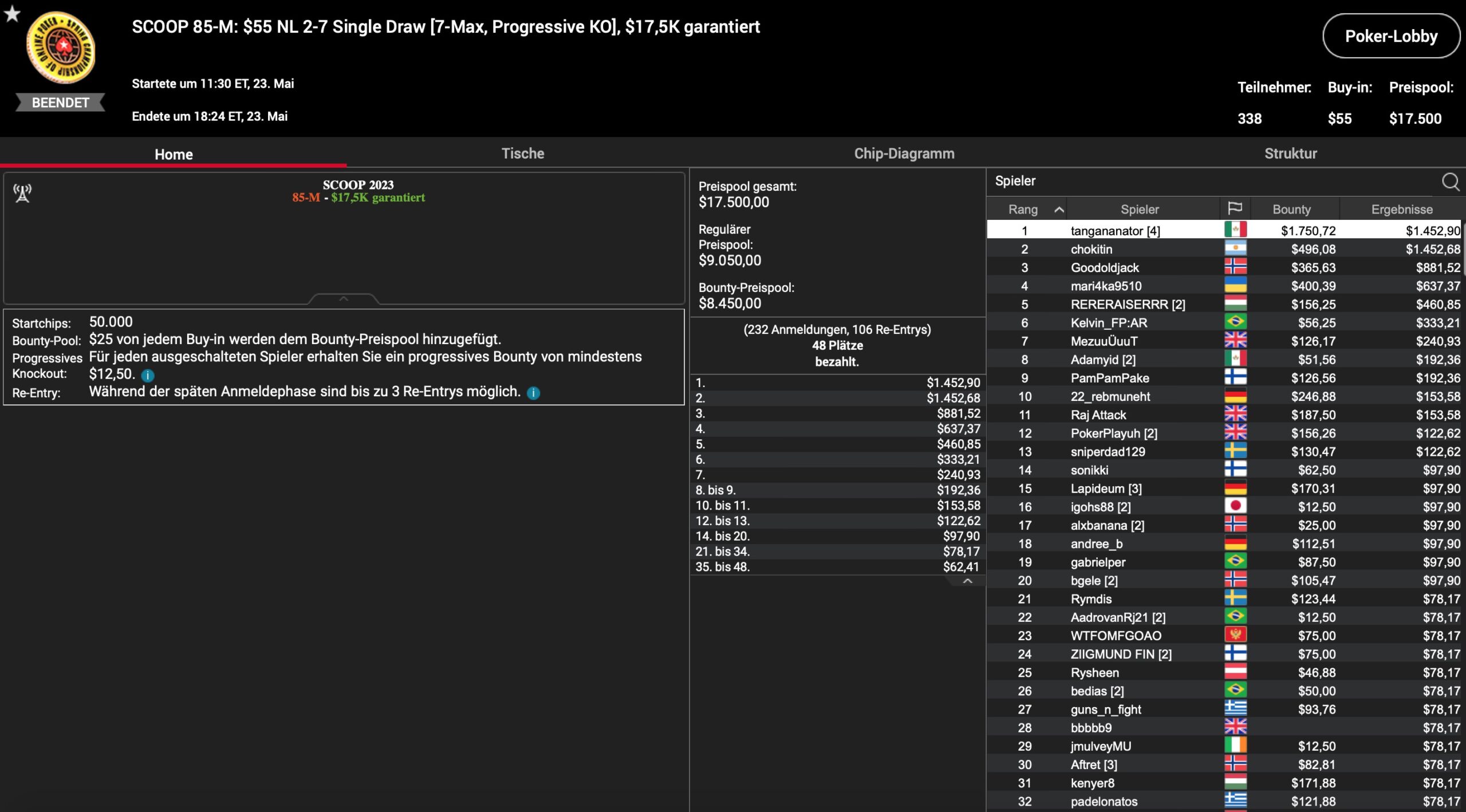Viewport: 1466px width, 812px height.
Task: Click the Mexico flag beside tangananator
Action: point(1235,230)
